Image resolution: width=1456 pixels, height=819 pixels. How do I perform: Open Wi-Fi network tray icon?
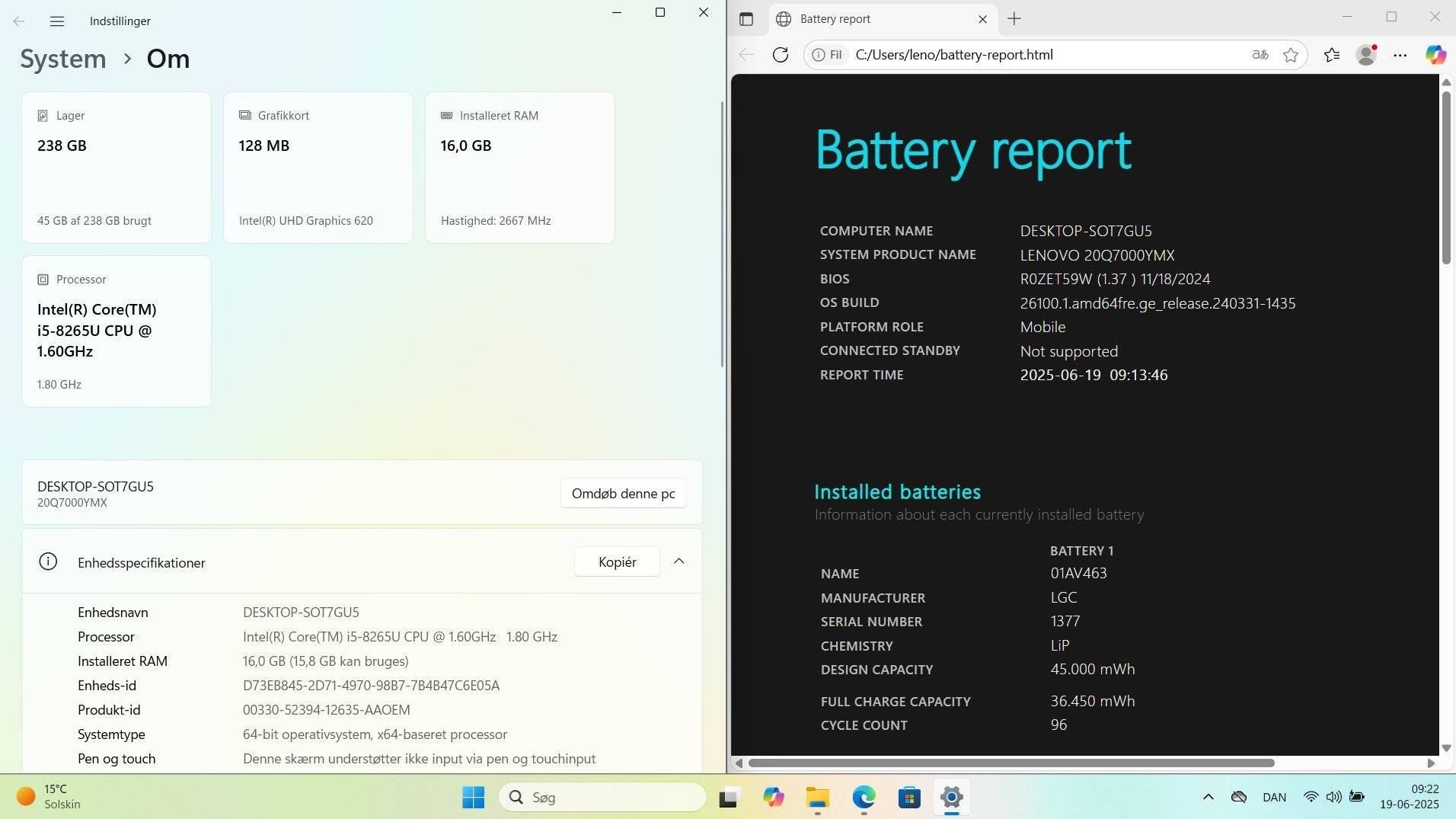point(1311,797)
